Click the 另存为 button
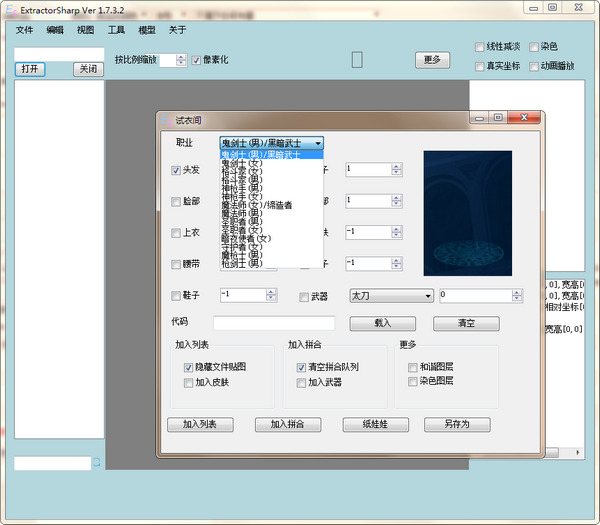Image resolution: width=600 pixels, height=525 pixels. 457,424
